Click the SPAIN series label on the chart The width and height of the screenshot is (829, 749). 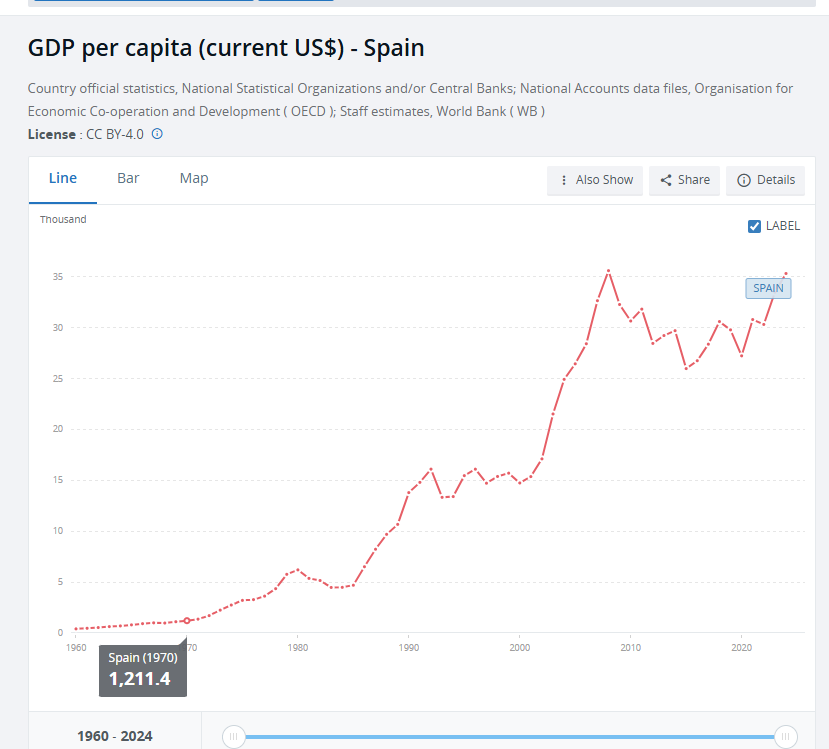[768, 289]
